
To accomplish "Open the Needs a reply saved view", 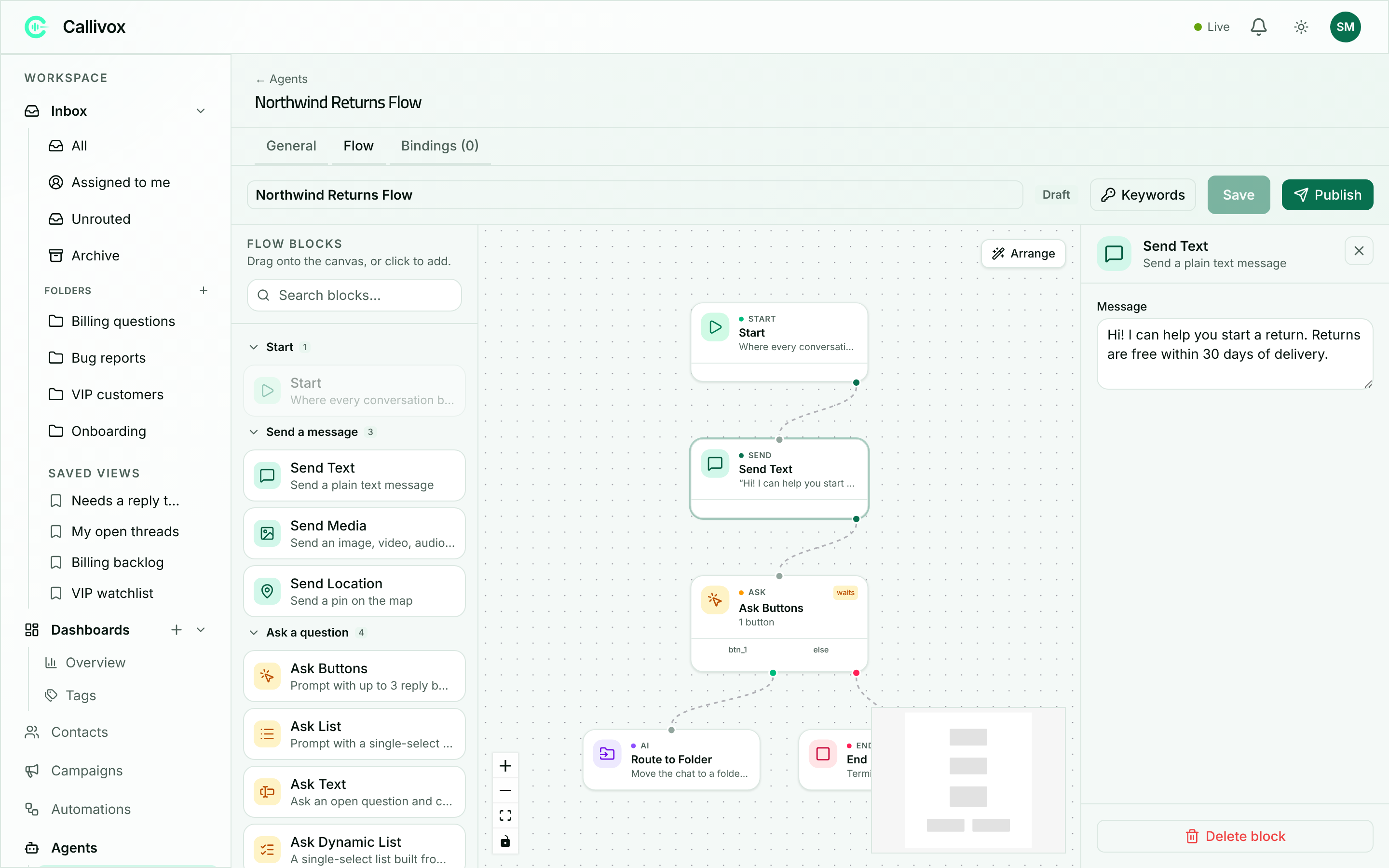I will [124, 501].
